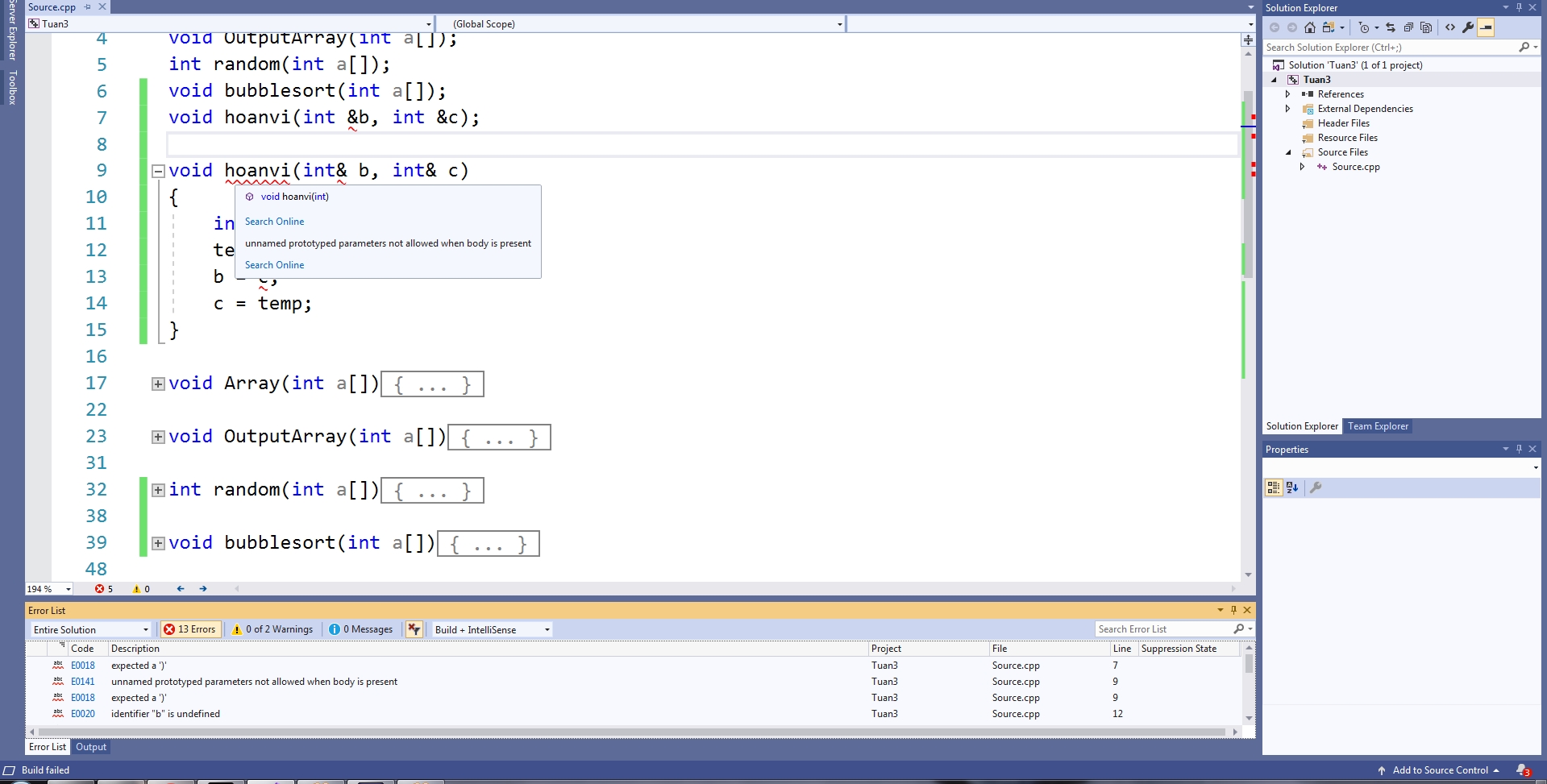Open the Entire Solution scope dropdown
This screenshot has height=784, width=1547.
(x=91, y=629)
